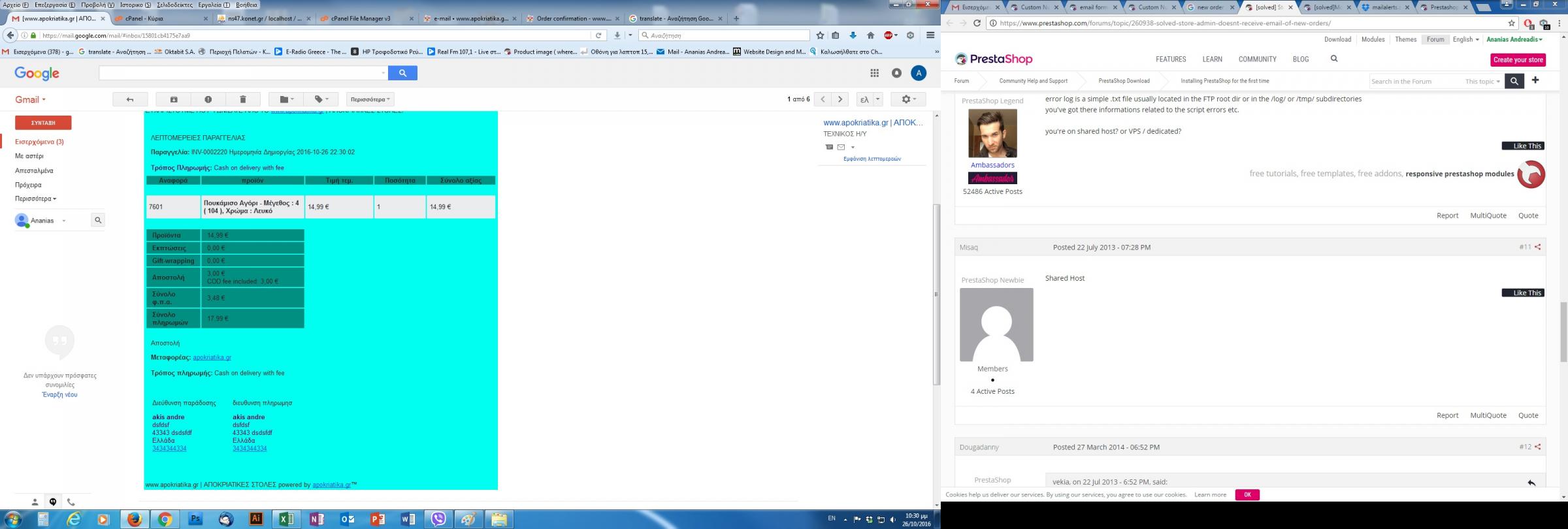Screen dimensions: 1568x529
Task: Open Gmail's labels tag dropdown
Action: (321, 99)
